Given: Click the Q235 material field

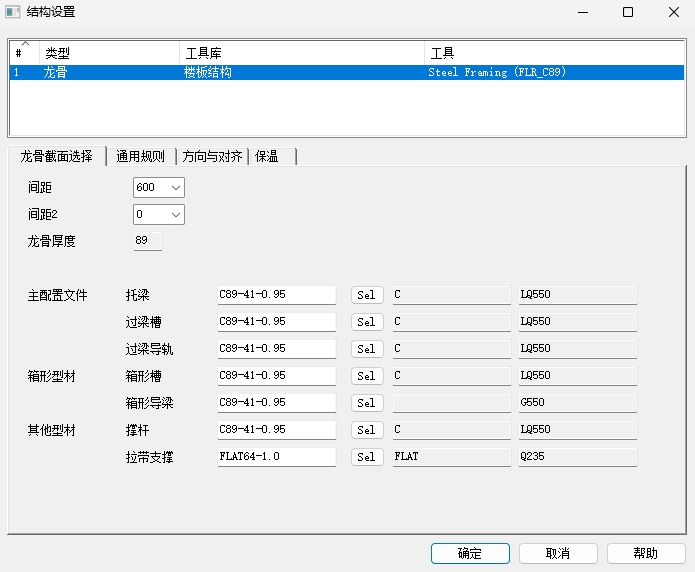Looking at the screenshot, I should pyautogui.click(x=578, y=457).
